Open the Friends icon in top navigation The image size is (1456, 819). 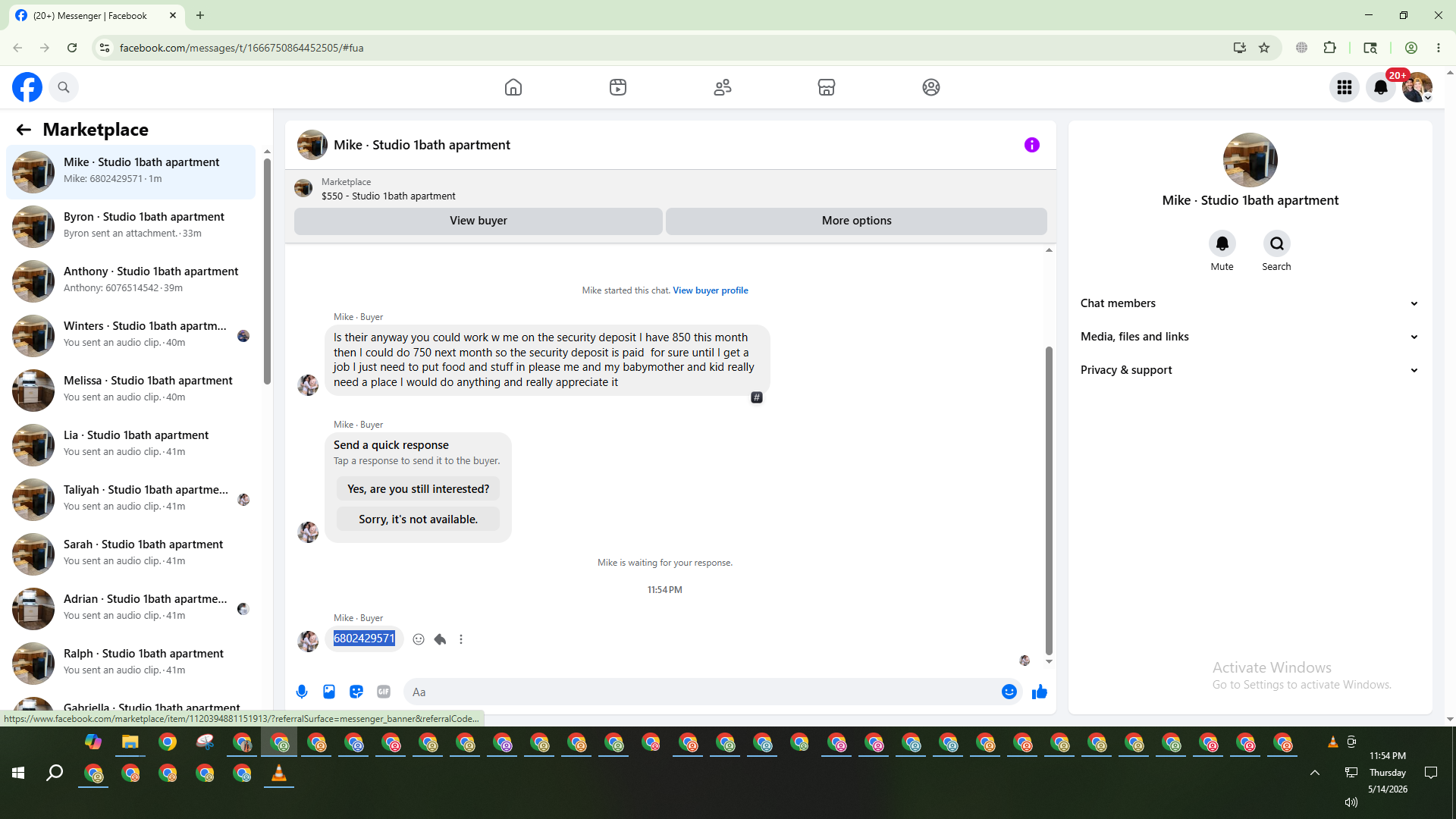(723, 87)
